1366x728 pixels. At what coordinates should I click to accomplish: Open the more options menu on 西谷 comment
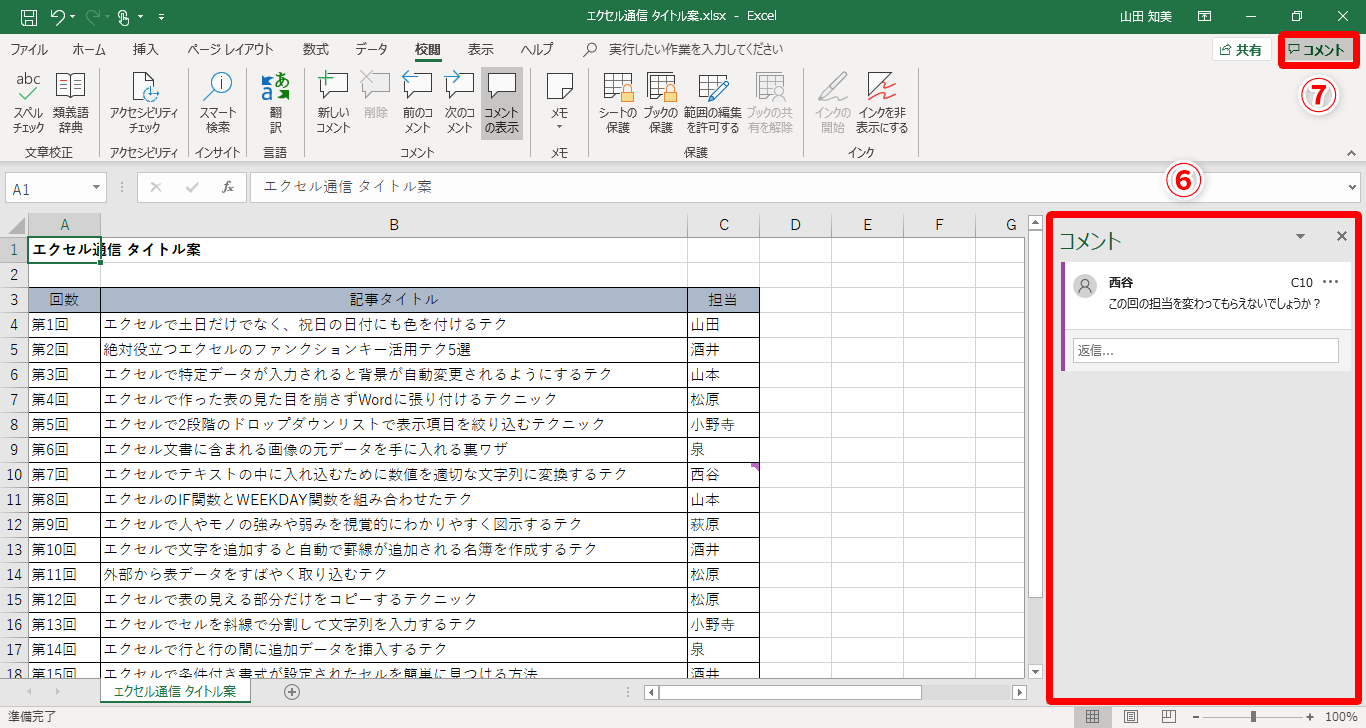coord(1330,282)
